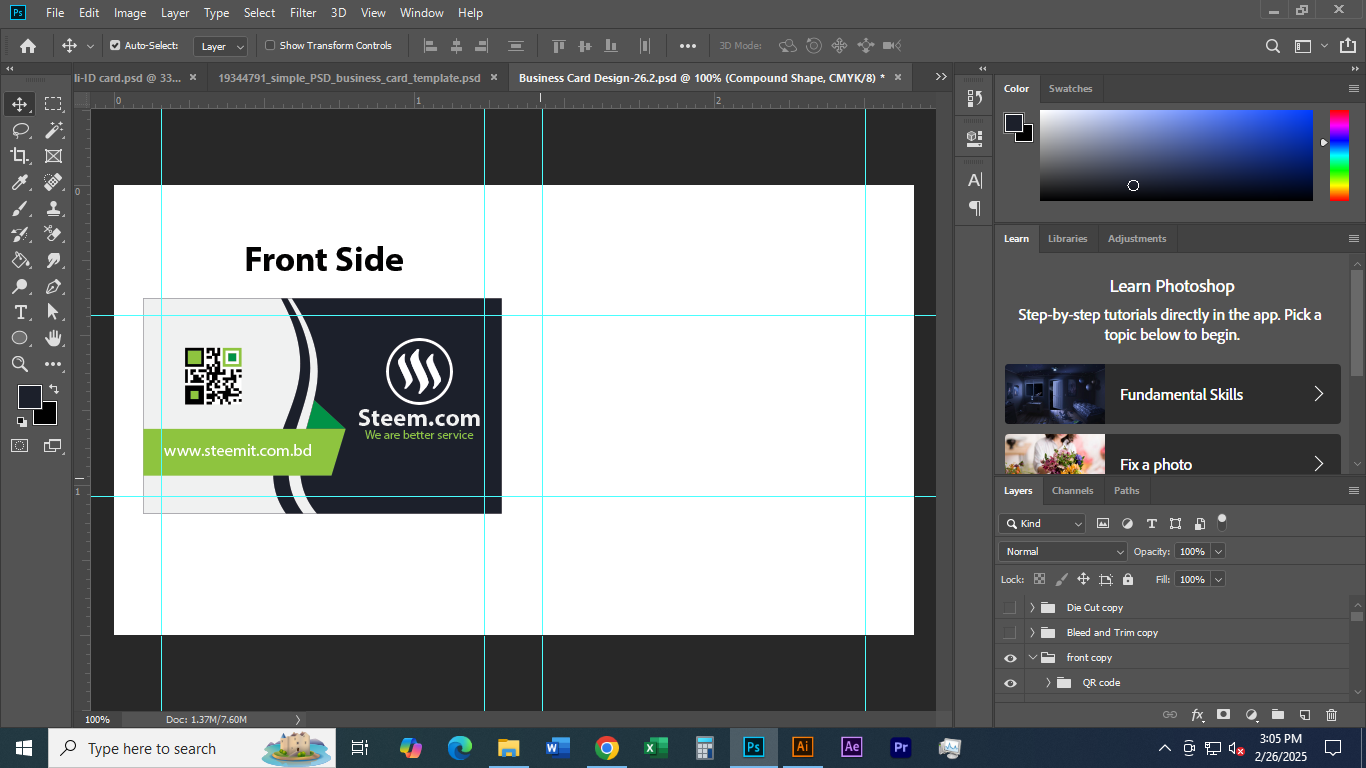Create a new group folder in Layers panel

[1278, 715]
